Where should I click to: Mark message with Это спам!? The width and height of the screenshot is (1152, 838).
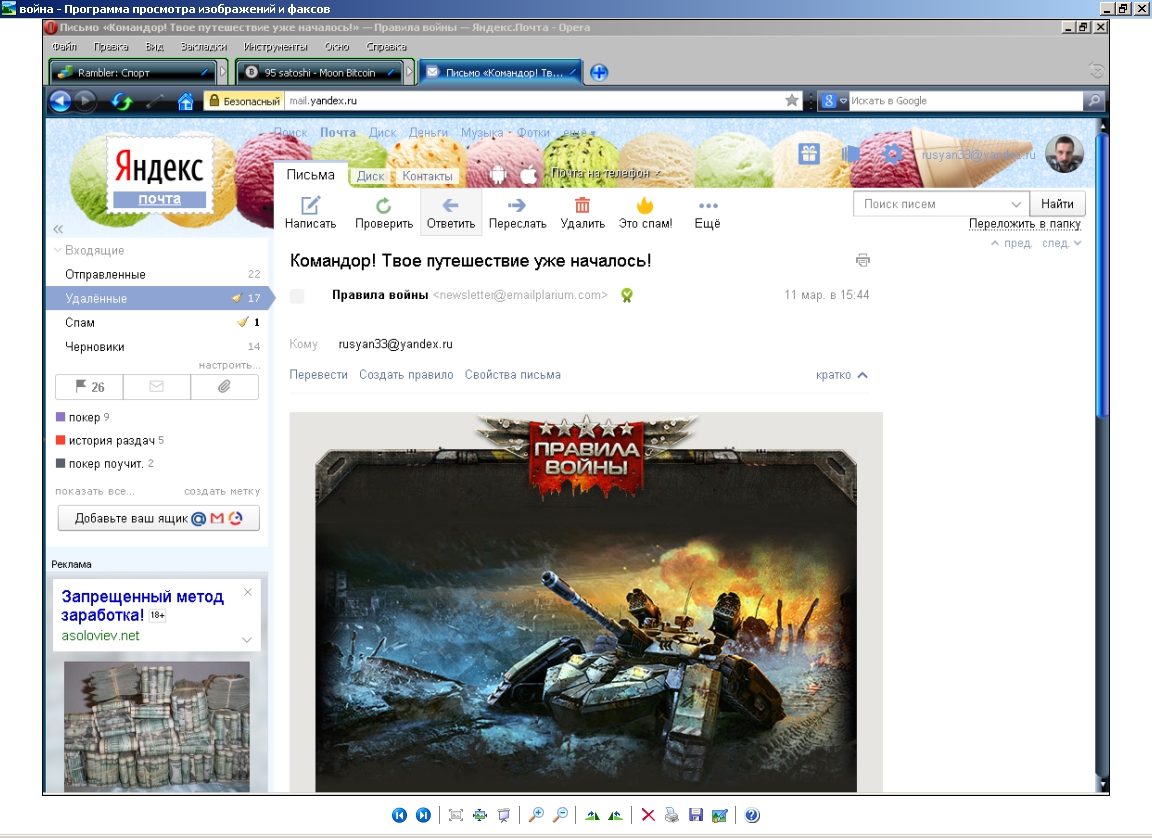[645, 213]
